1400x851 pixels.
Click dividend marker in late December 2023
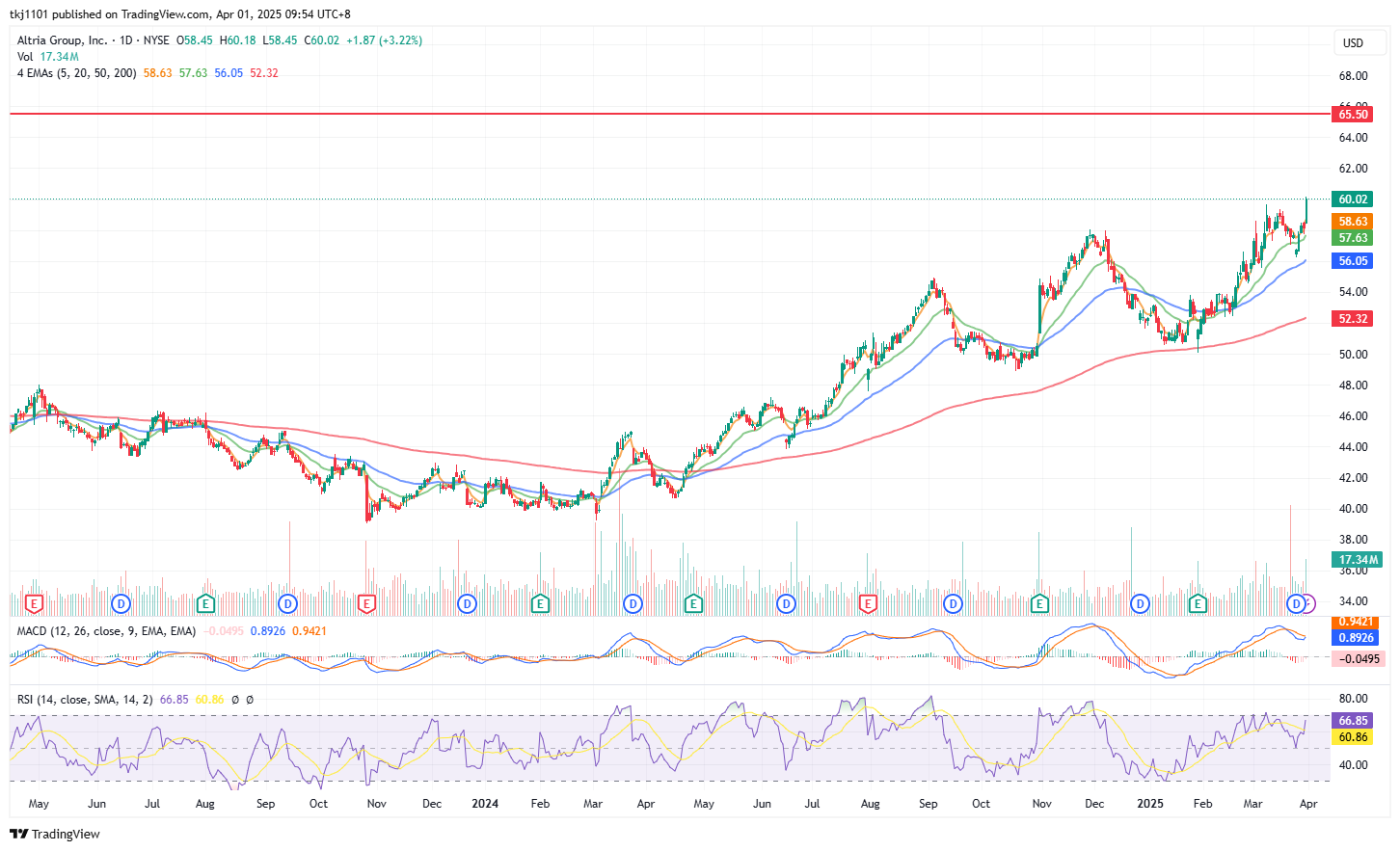[467, 604]
